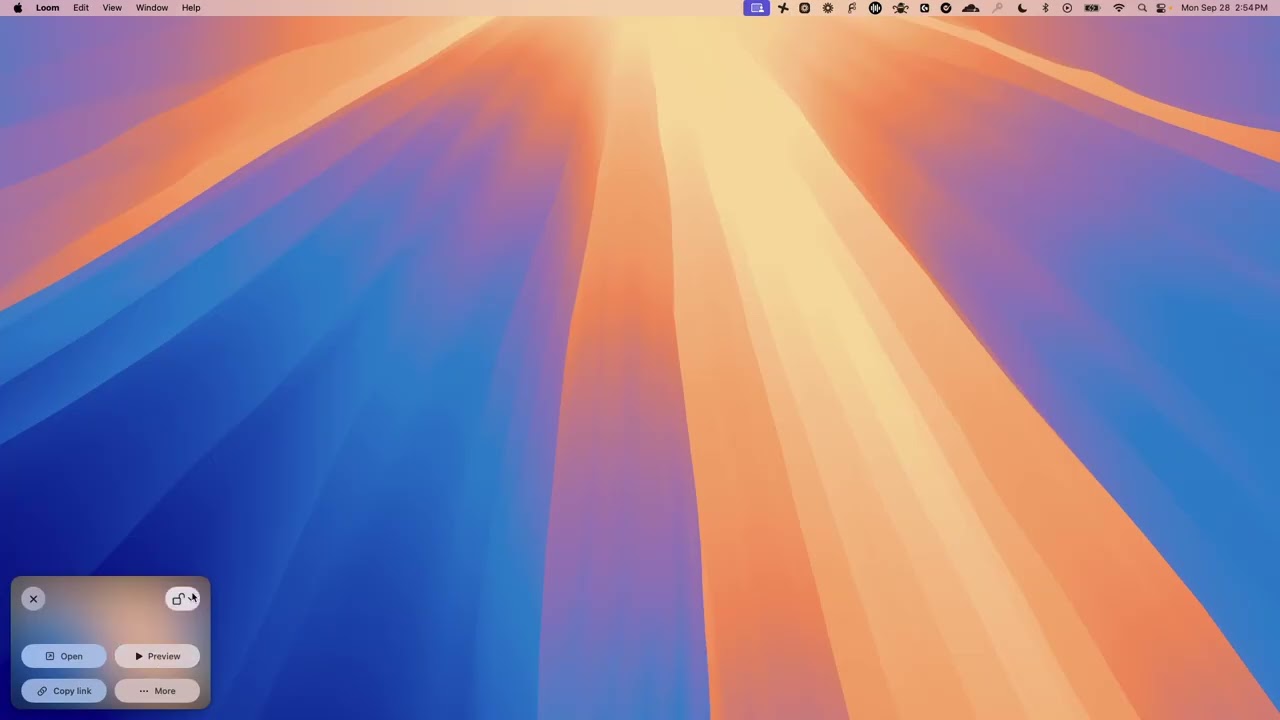Click the bug icon in menu bar
Screen dimensions: 1280x720
900,8
